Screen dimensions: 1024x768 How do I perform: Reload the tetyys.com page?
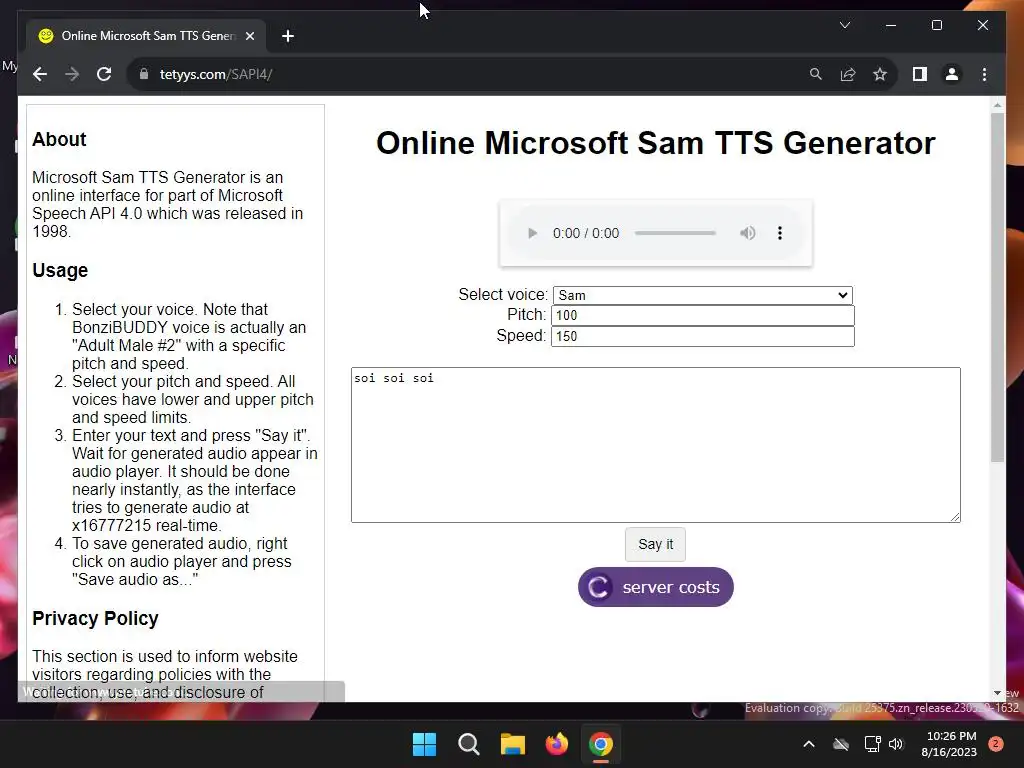click(104, 74)
